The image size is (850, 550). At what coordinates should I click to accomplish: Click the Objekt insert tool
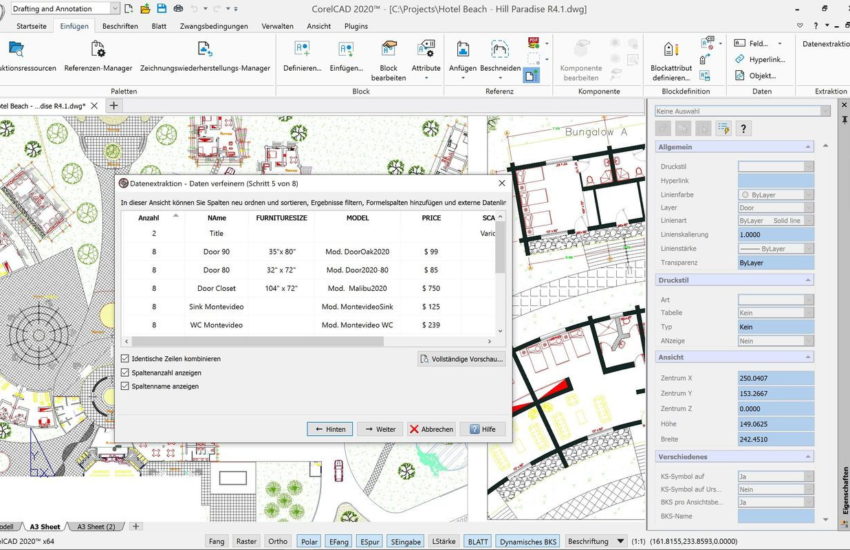[x=755, y=76]
